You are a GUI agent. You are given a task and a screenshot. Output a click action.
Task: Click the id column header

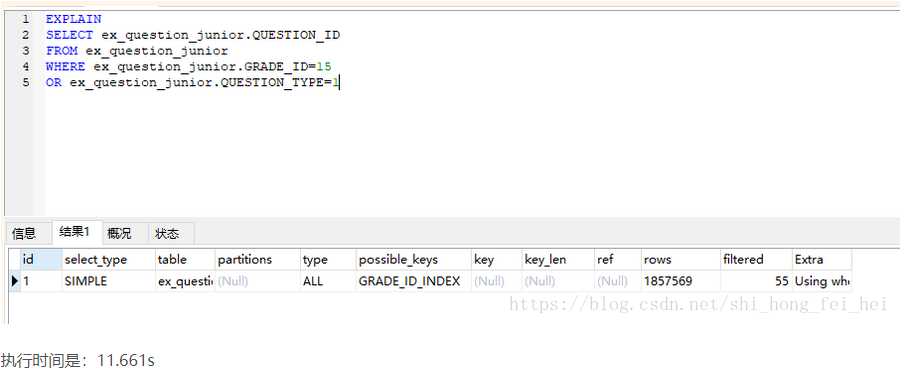point(41,260)
